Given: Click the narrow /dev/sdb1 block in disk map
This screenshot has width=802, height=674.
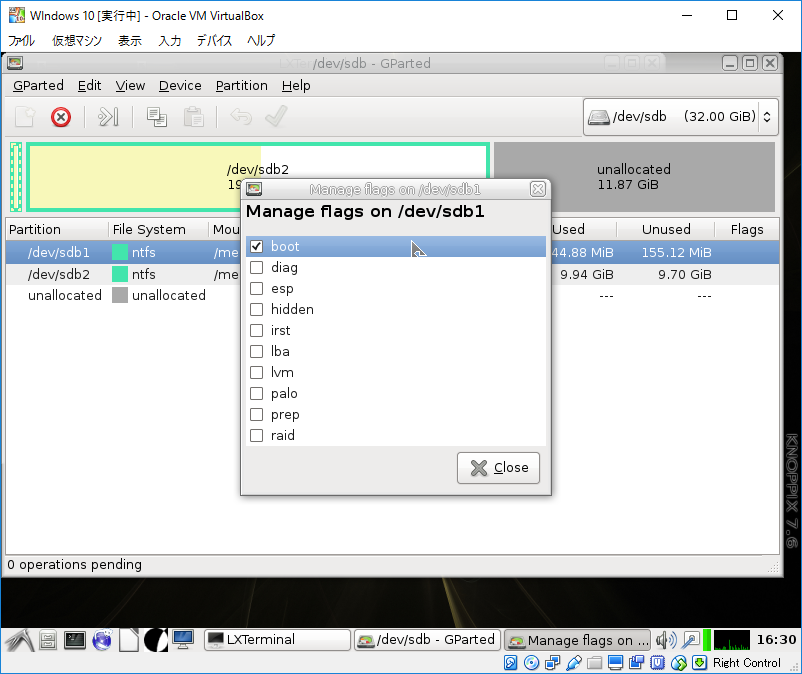Looking at the screenshot, I should click(x=16, y=177).
